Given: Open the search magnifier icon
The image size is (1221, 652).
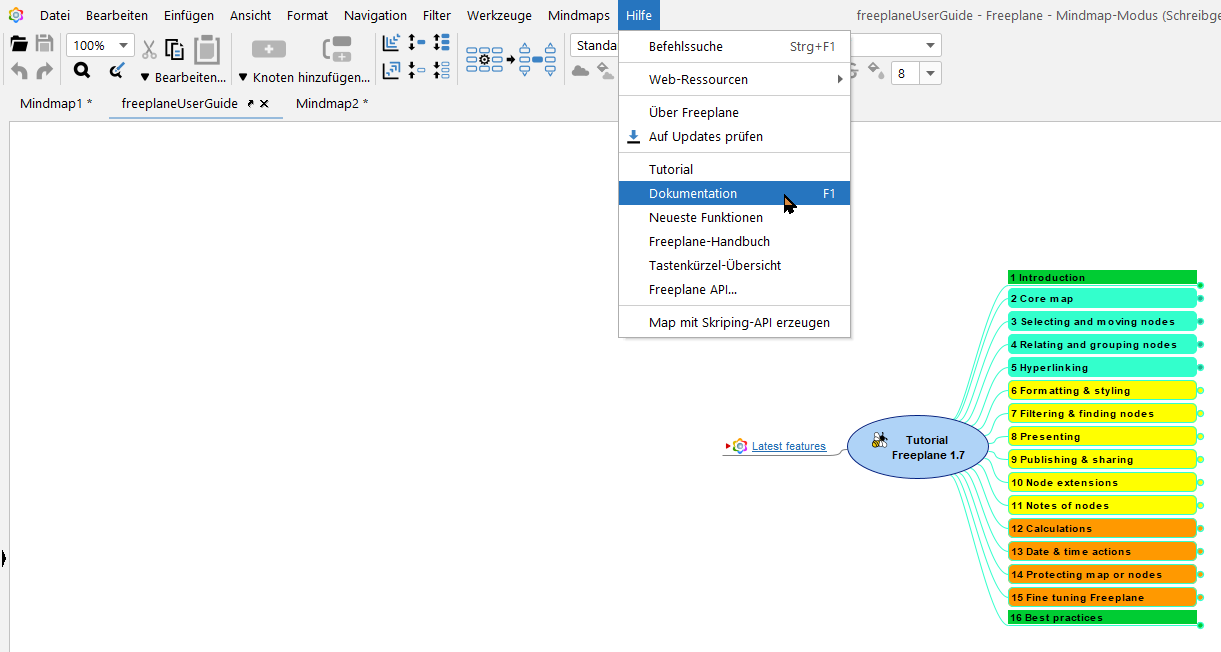Looking at the screenshot, I should (83, 69).
